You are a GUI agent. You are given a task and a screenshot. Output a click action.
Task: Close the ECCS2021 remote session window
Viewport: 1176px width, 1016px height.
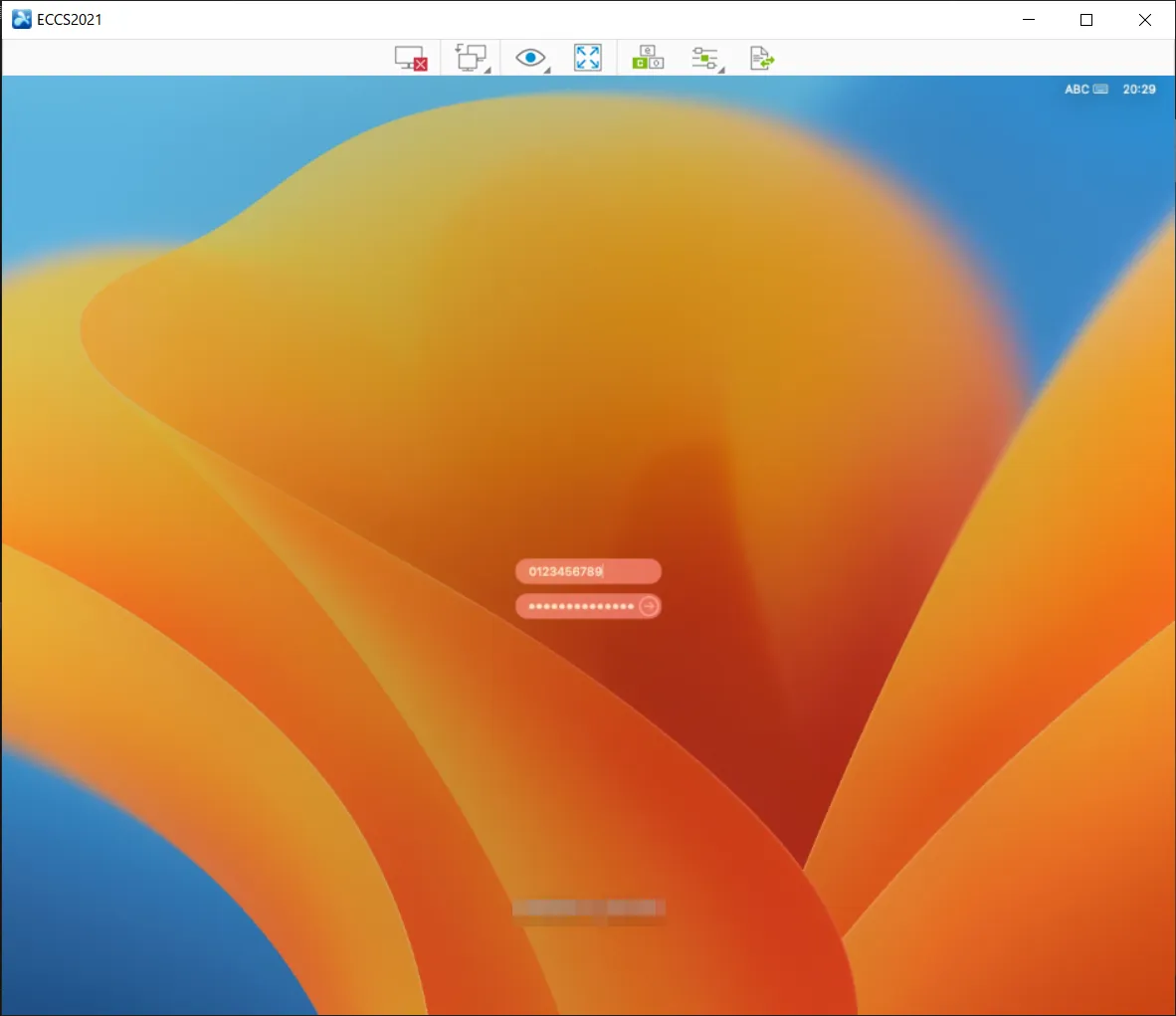coord(1144,20)
